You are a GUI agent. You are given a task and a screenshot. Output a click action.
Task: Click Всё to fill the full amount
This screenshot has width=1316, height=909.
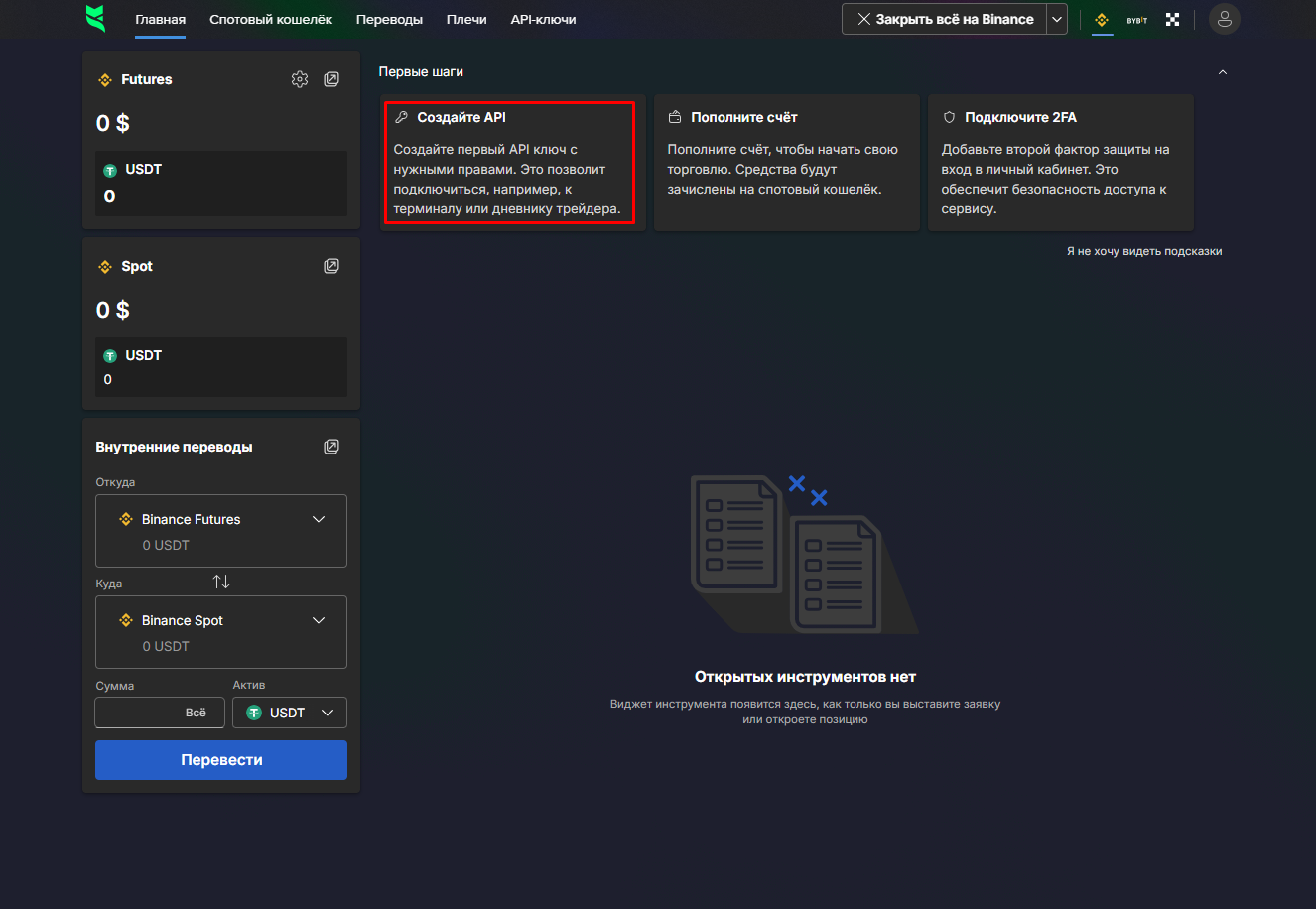click(196, 713)
